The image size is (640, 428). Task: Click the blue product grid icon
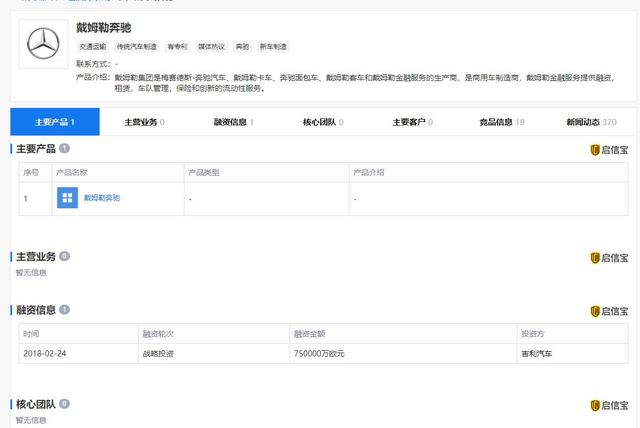click(x=67, y=198)
